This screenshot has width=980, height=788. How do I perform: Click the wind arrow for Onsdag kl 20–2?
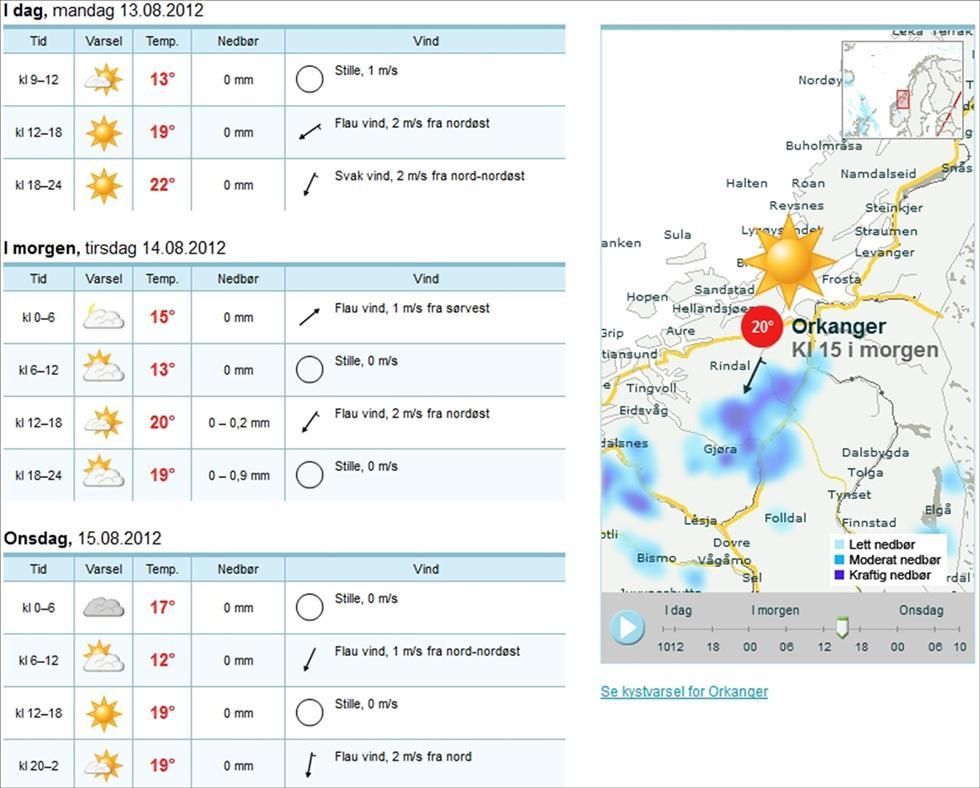point(310,765)
